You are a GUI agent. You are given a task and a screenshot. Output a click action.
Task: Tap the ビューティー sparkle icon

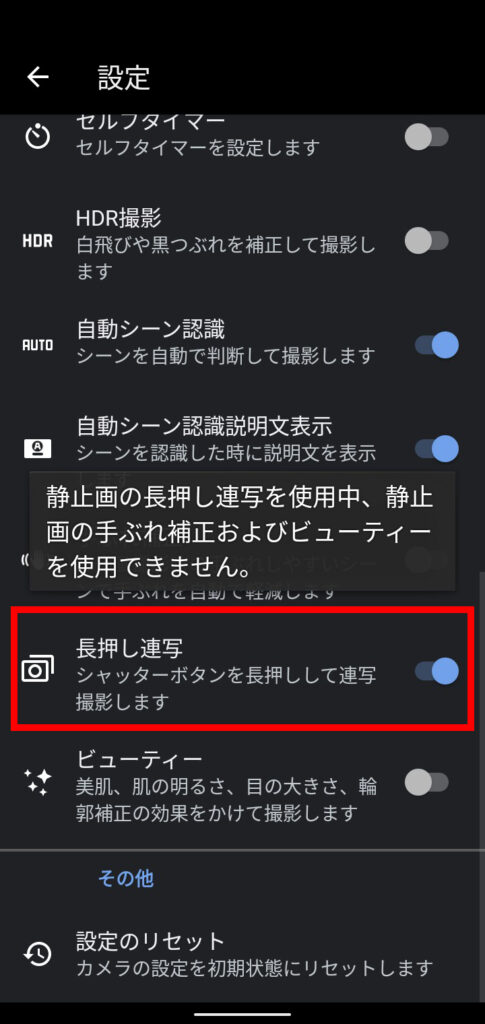pos(37,782)
